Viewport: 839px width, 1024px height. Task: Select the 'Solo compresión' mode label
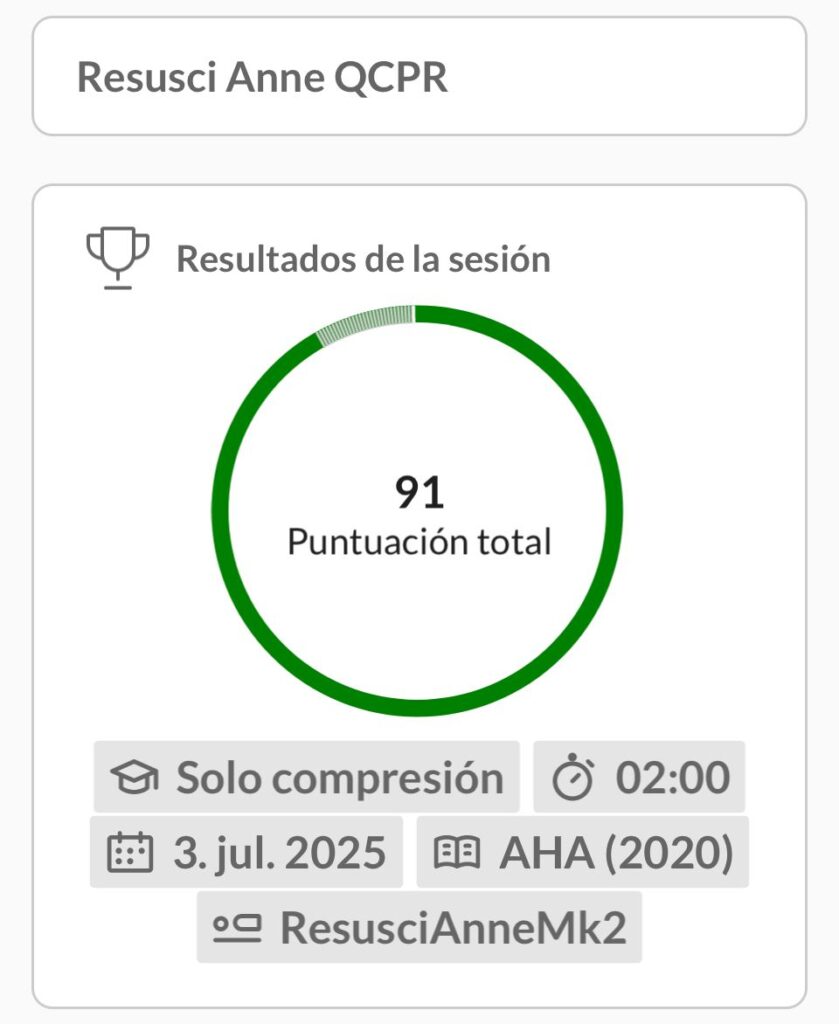coord(339,778)
